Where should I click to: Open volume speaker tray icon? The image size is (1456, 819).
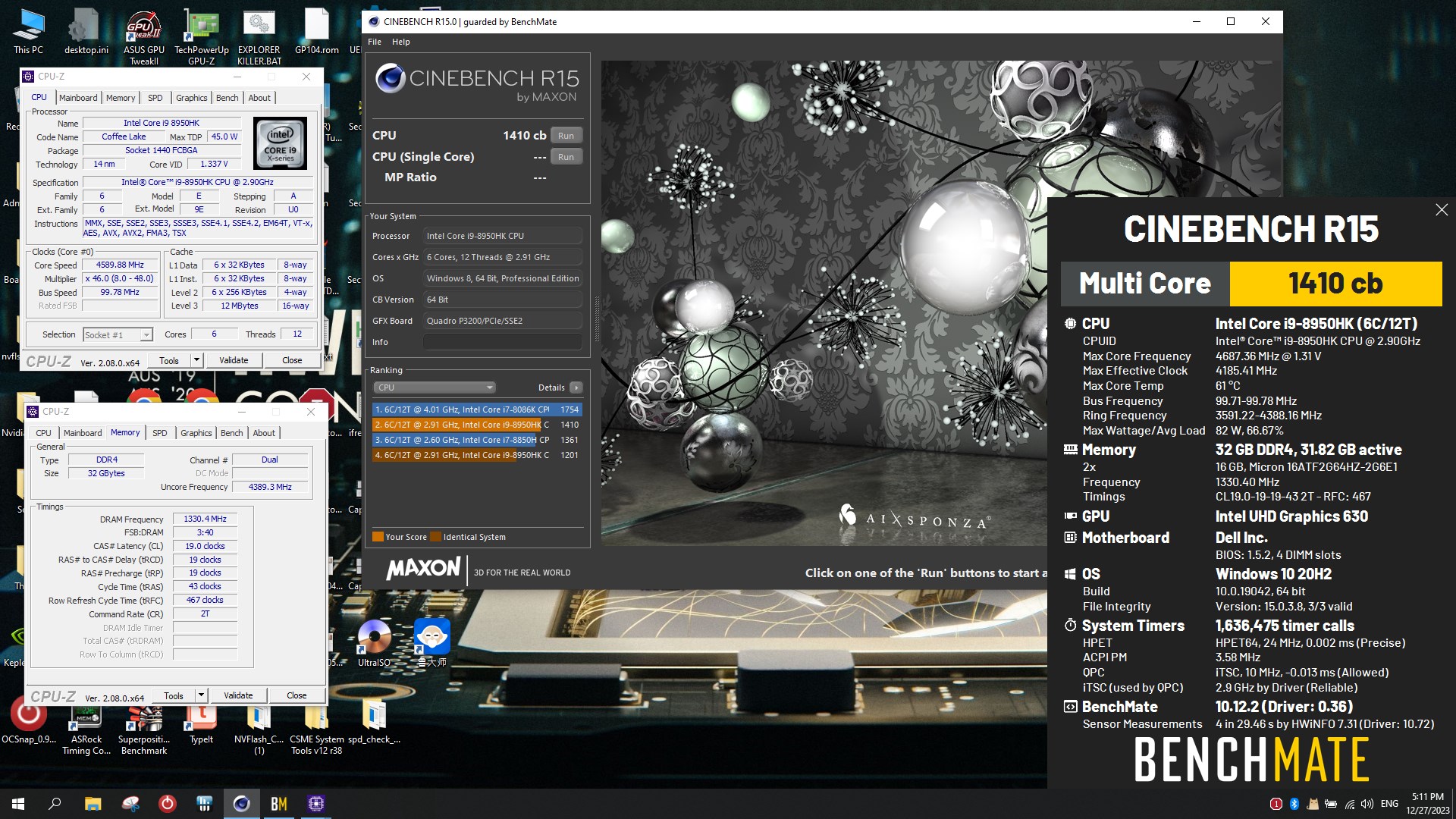click(1367, 804)
